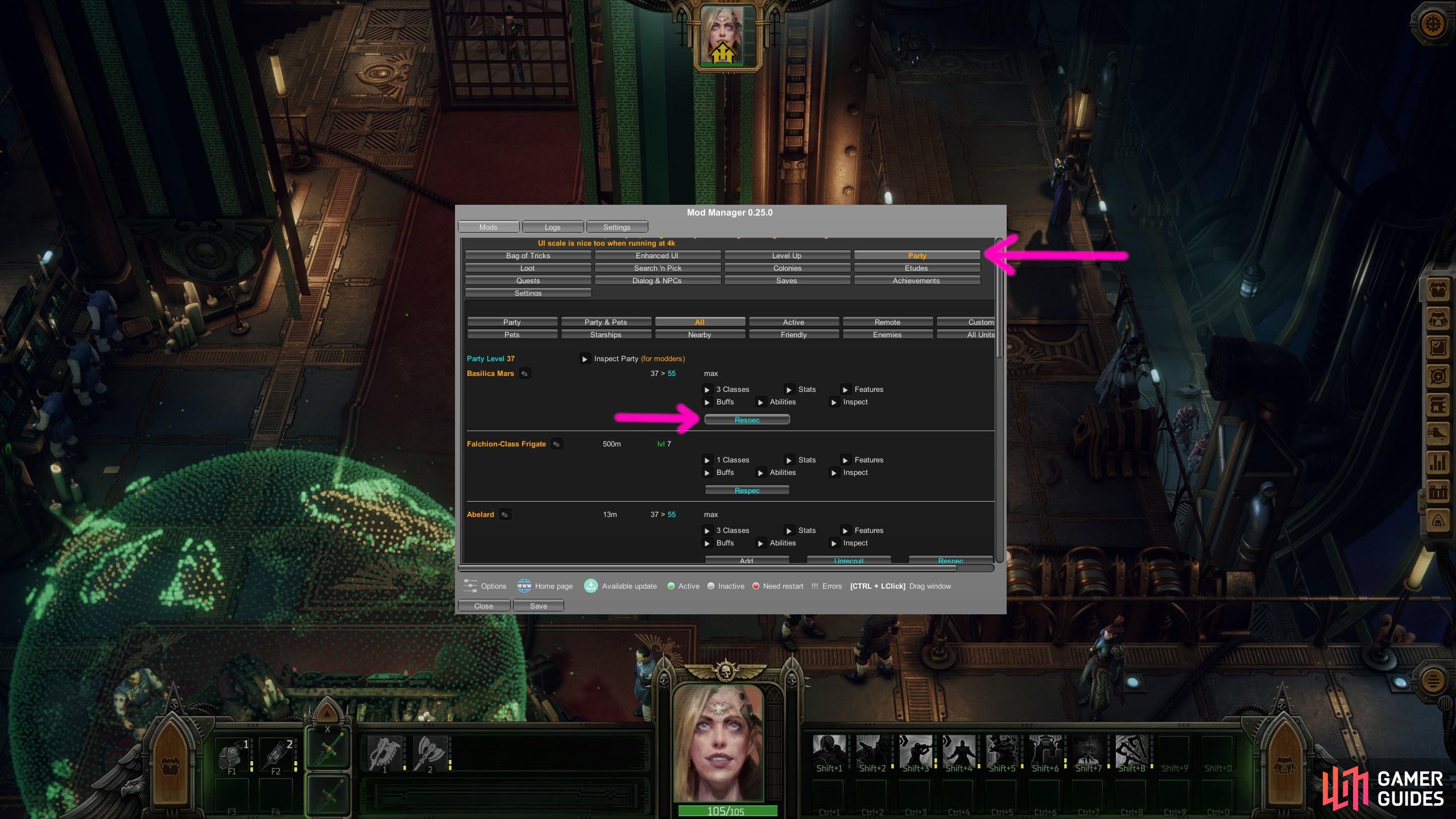Click the Party Level 37 input field
The image size is (1456, 819).
click(511, 358)
